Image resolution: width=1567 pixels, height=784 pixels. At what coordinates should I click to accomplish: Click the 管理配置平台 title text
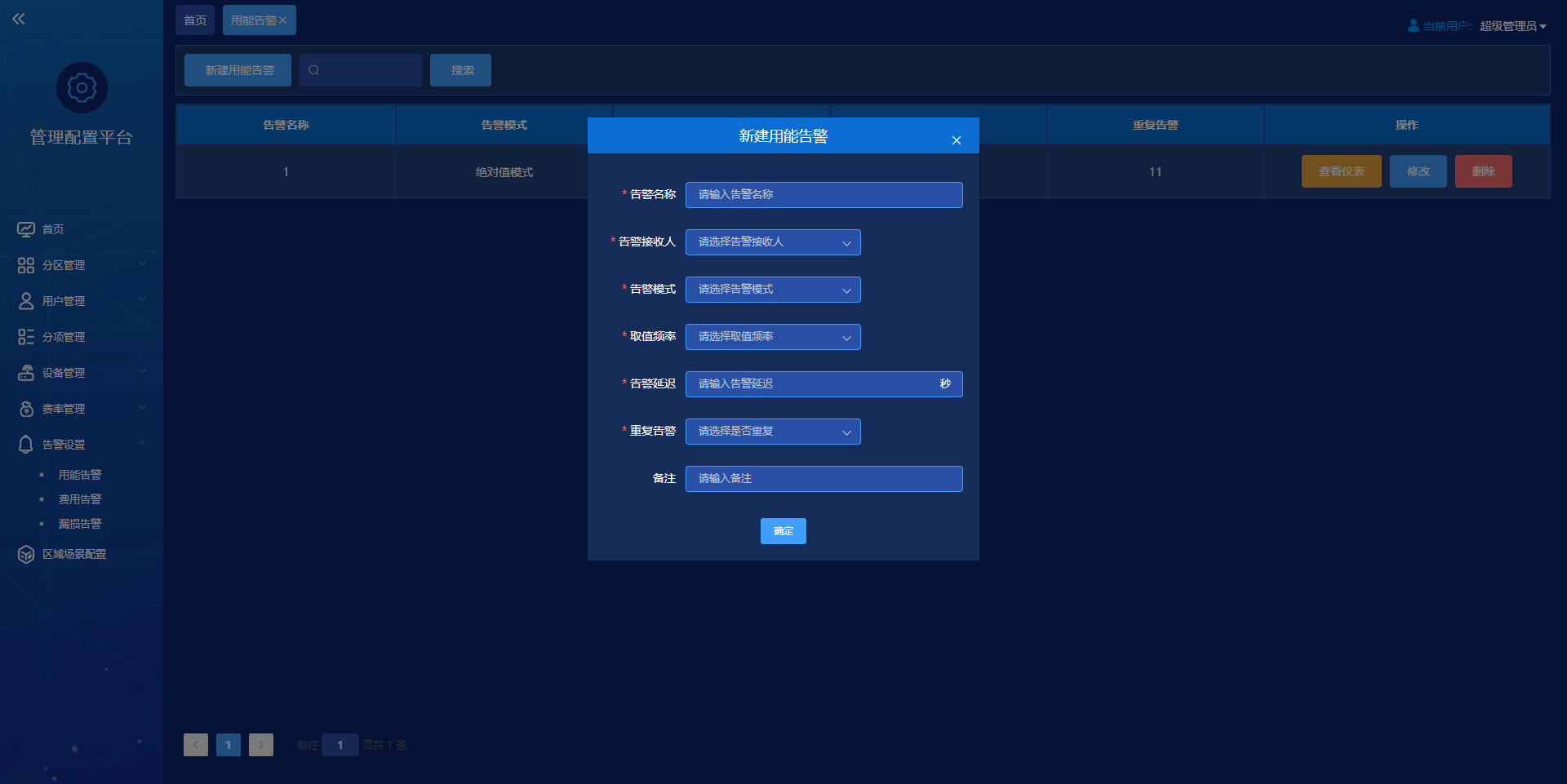pos(82,137)
